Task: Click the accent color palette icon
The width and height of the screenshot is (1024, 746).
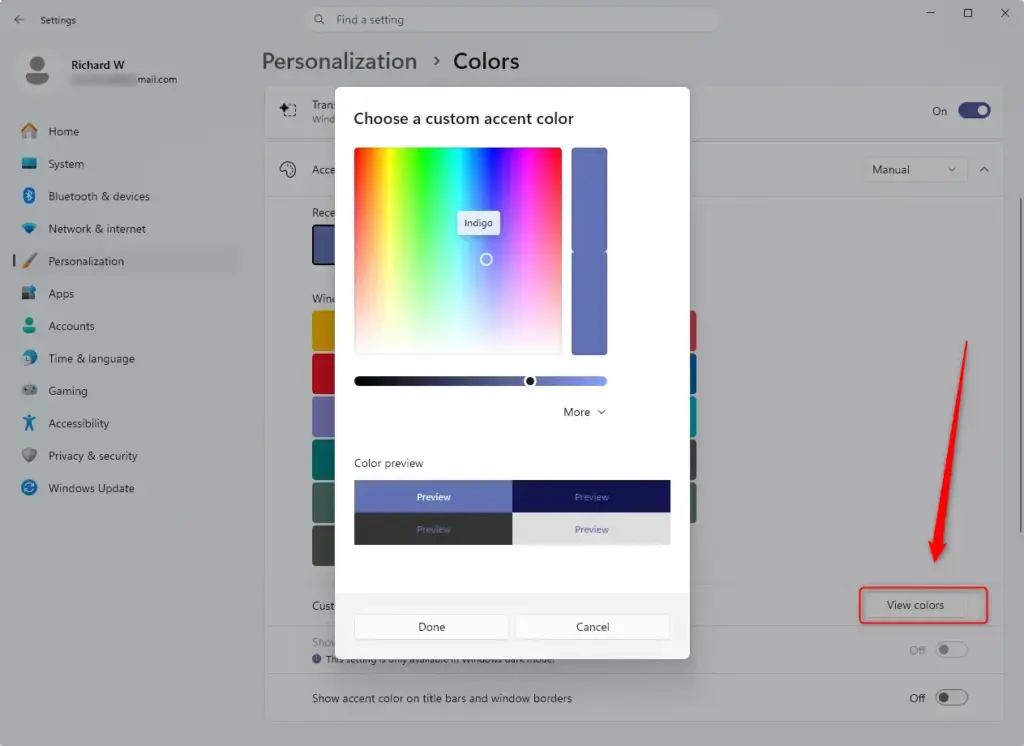Action: [x=288, y=170]
